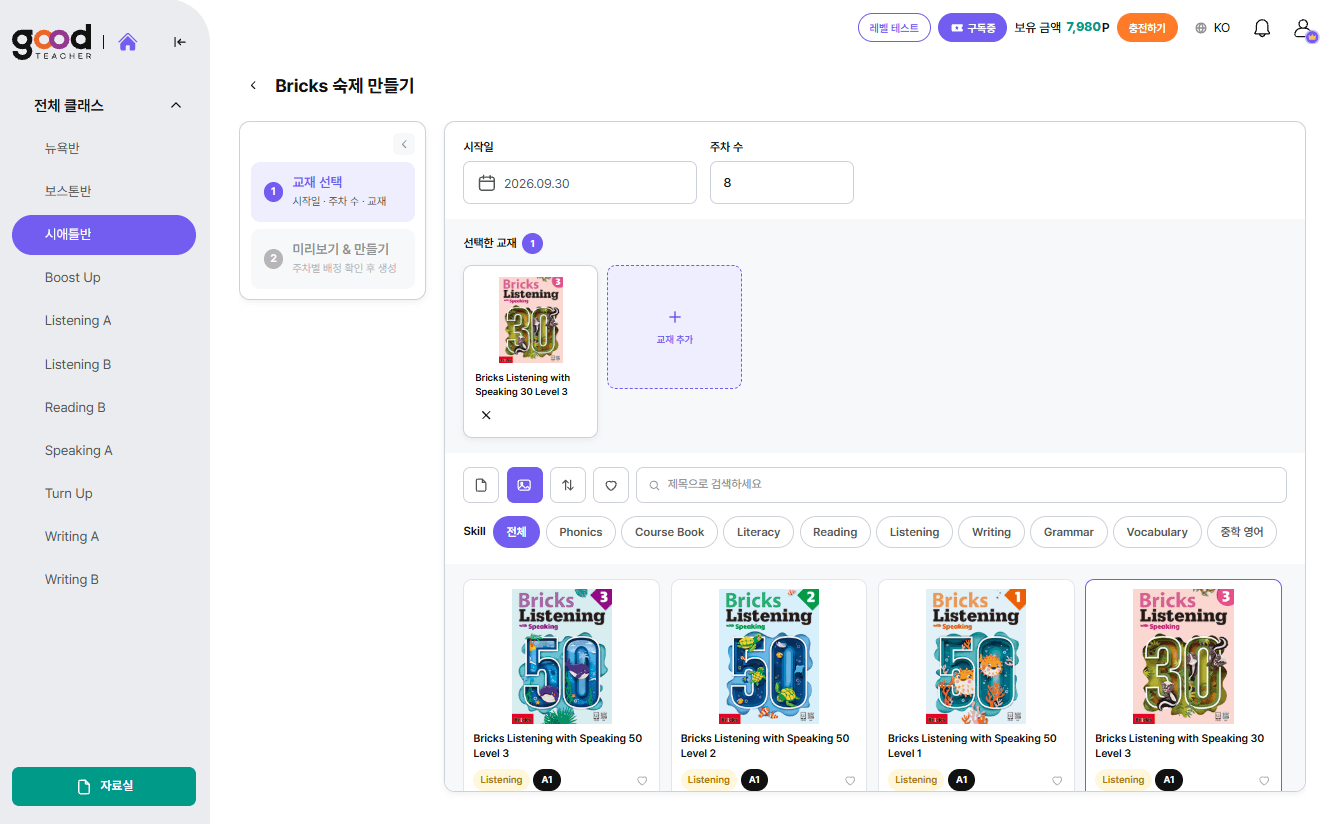Collapse the sidebar with the arrow-bar icon
The width and height of the screenshot is (1330, 824).
pos(180,42)
